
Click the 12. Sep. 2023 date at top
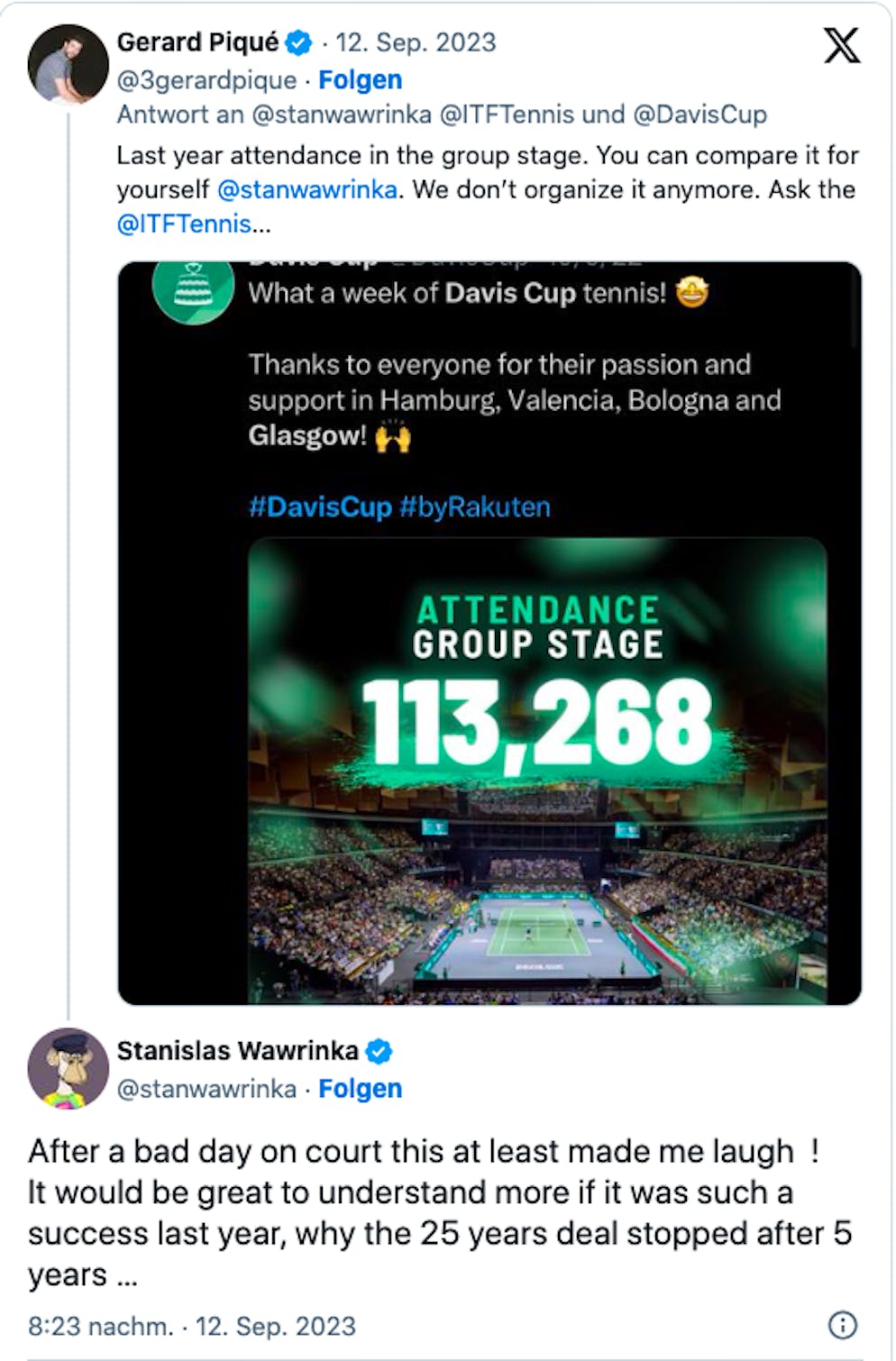[416, 42]
